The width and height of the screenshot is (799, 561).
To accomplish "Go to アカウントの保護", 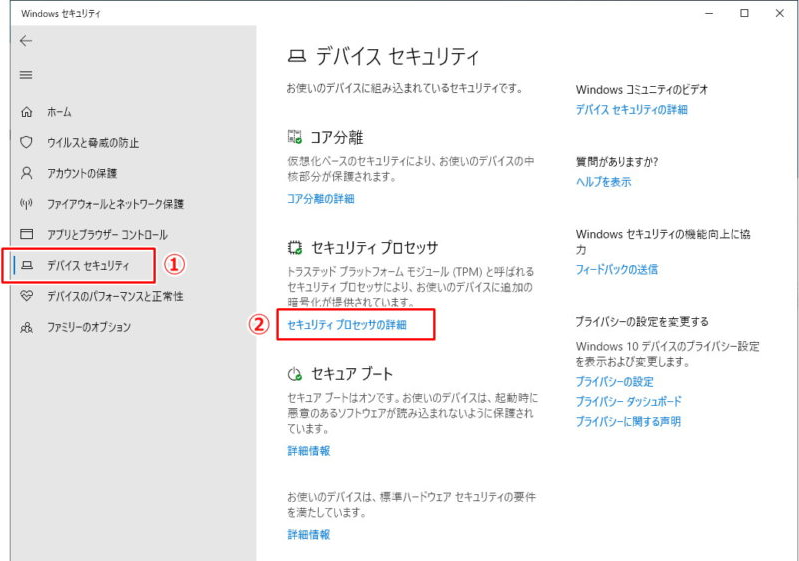I will (x=82, y=173).
